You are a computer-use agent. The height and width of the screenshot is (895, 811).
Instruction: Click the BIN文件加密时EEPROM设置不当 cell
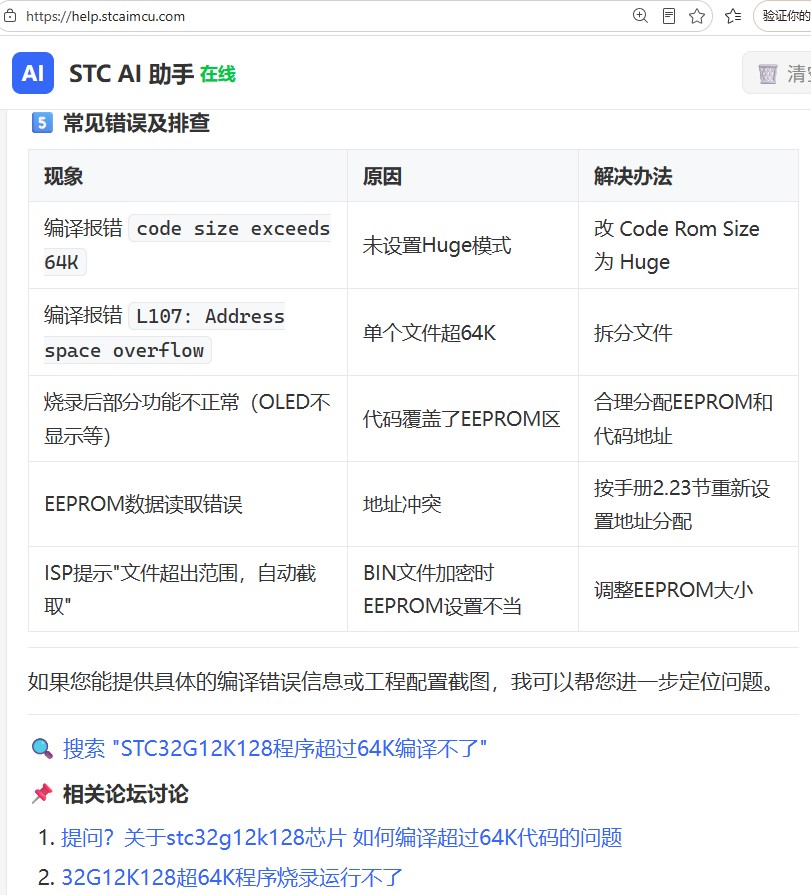click(x=463, y=589)
